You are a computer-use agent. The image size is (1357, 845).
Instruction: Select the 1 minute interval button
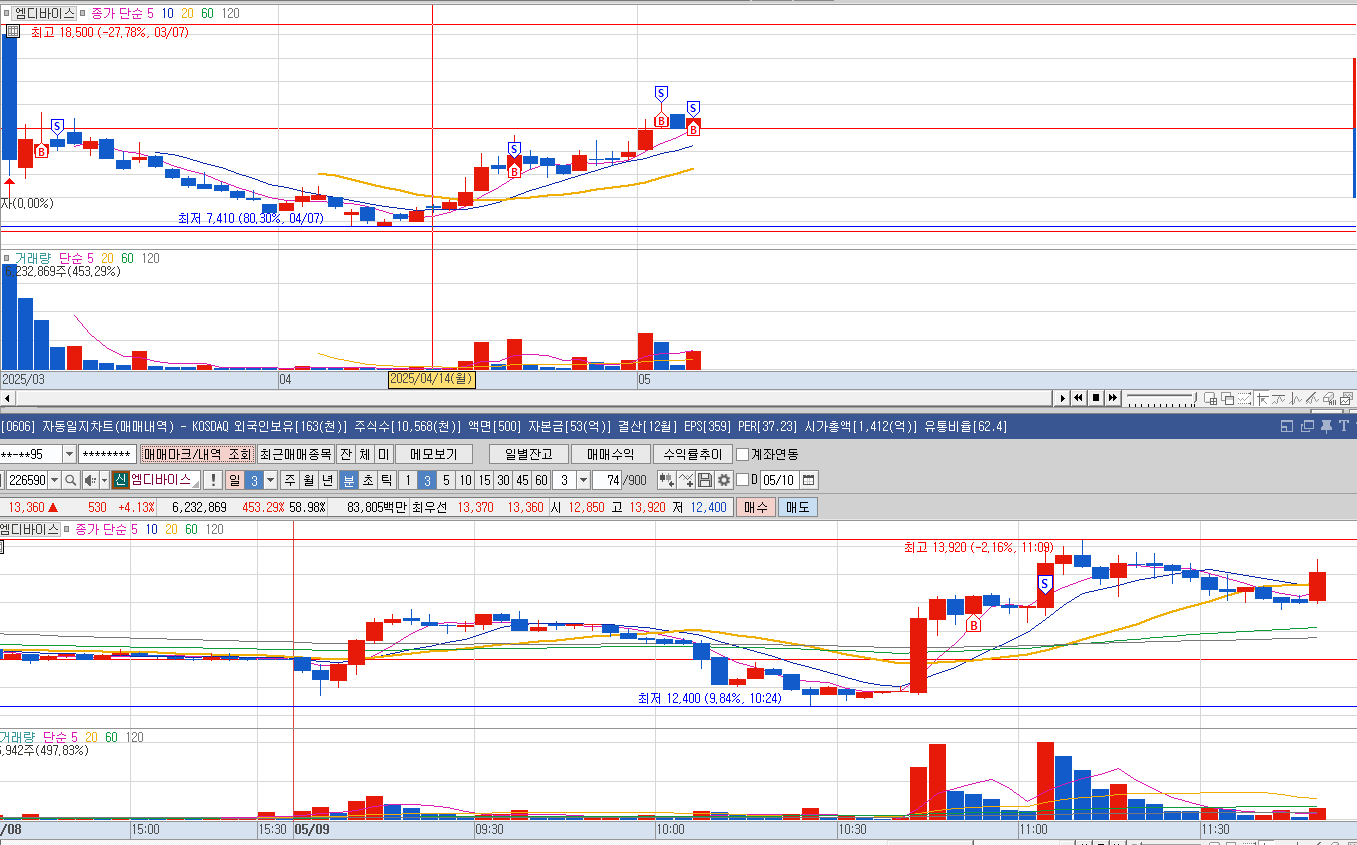click(x=408, y=480)
